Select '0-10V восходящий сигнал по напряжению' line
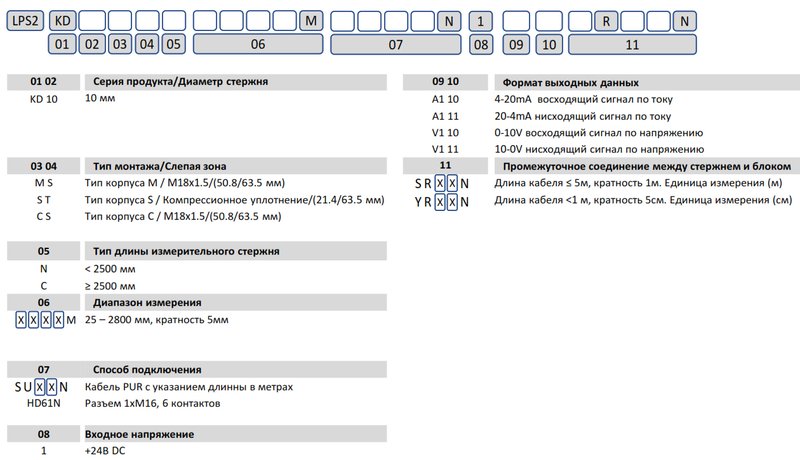 pyautogui.click(x=598, y=133)
